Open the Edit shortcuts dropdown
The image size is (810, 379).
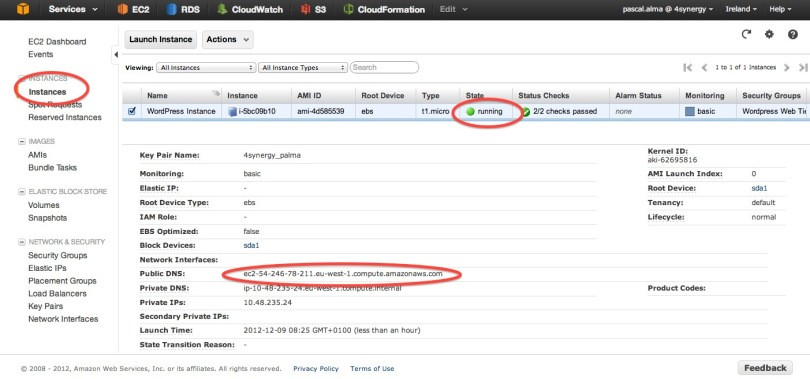tap(454, 9)
